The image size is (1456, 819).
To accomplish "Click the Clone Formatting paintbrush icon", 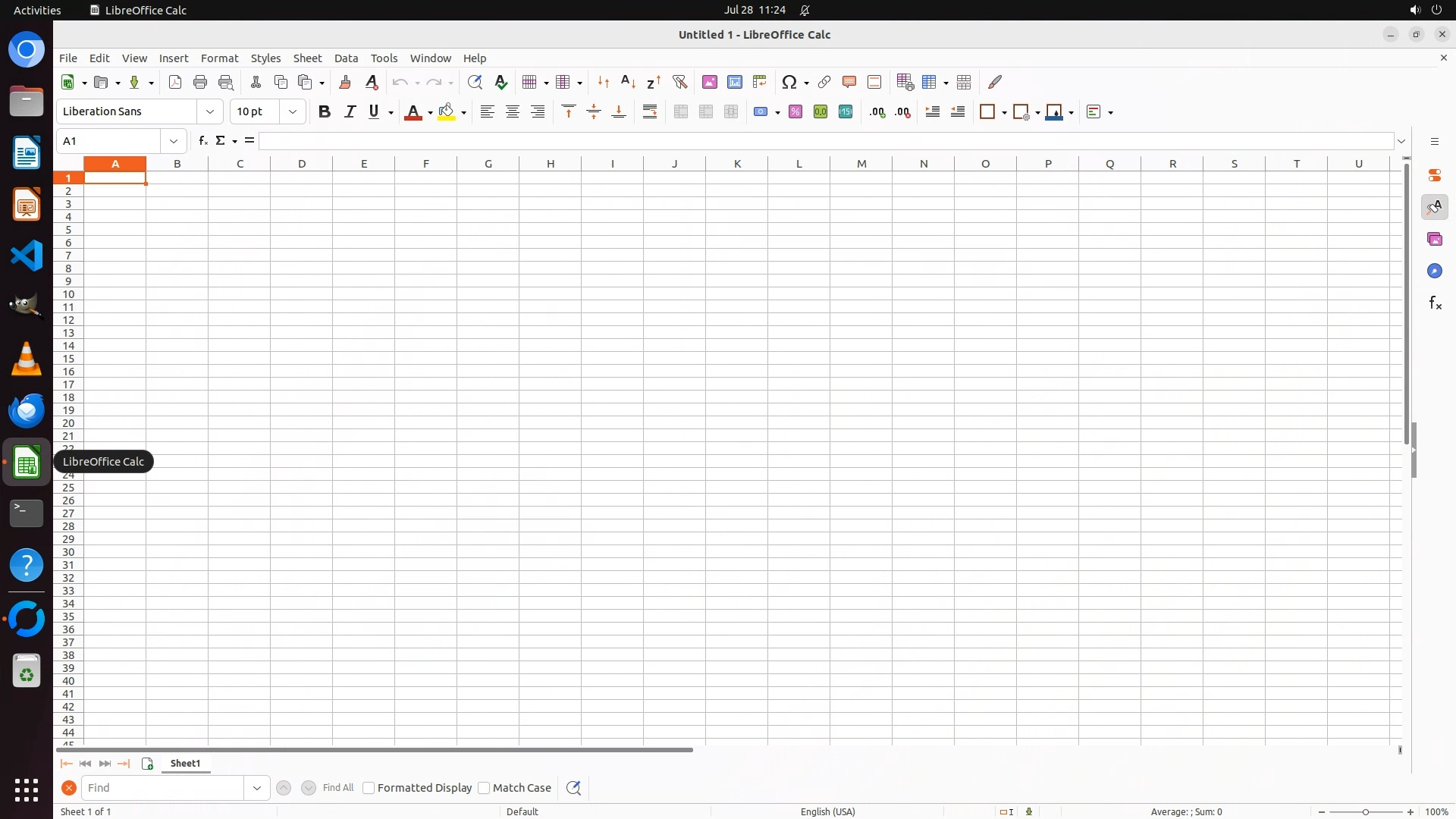I will coord(345,82).
